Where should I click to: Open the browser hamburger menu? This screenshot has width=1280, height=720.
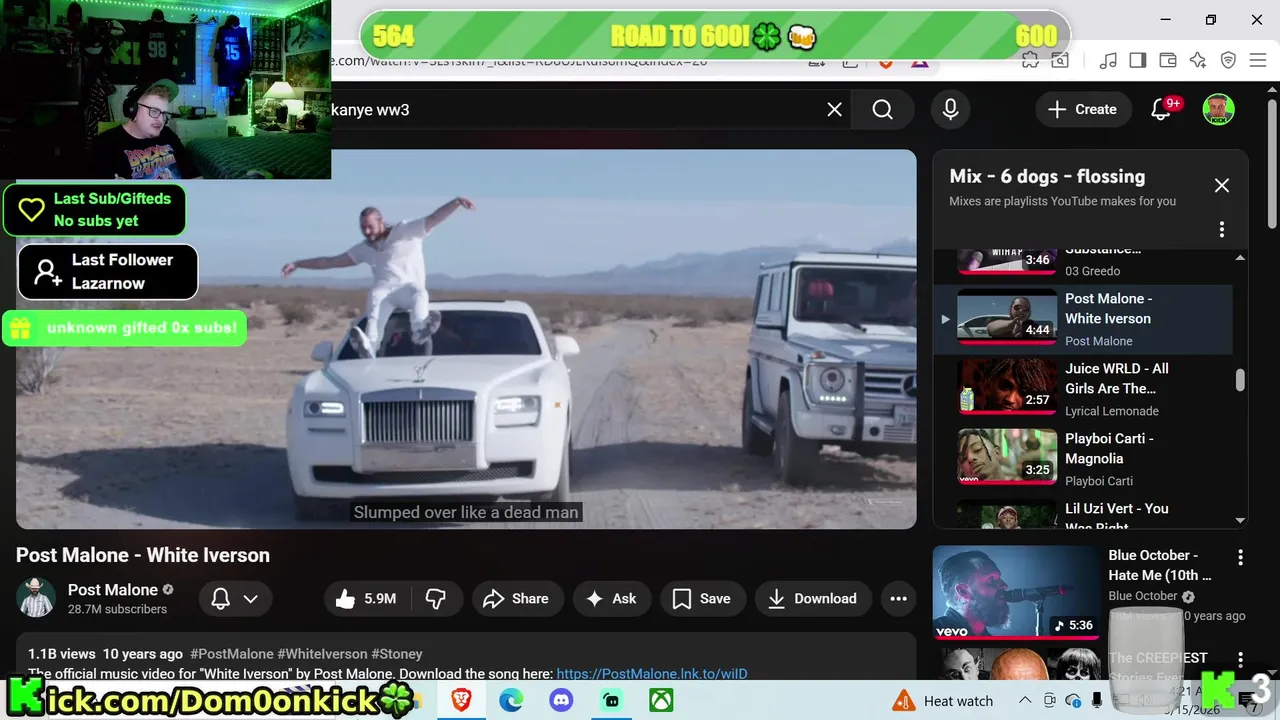(1258, 61)
